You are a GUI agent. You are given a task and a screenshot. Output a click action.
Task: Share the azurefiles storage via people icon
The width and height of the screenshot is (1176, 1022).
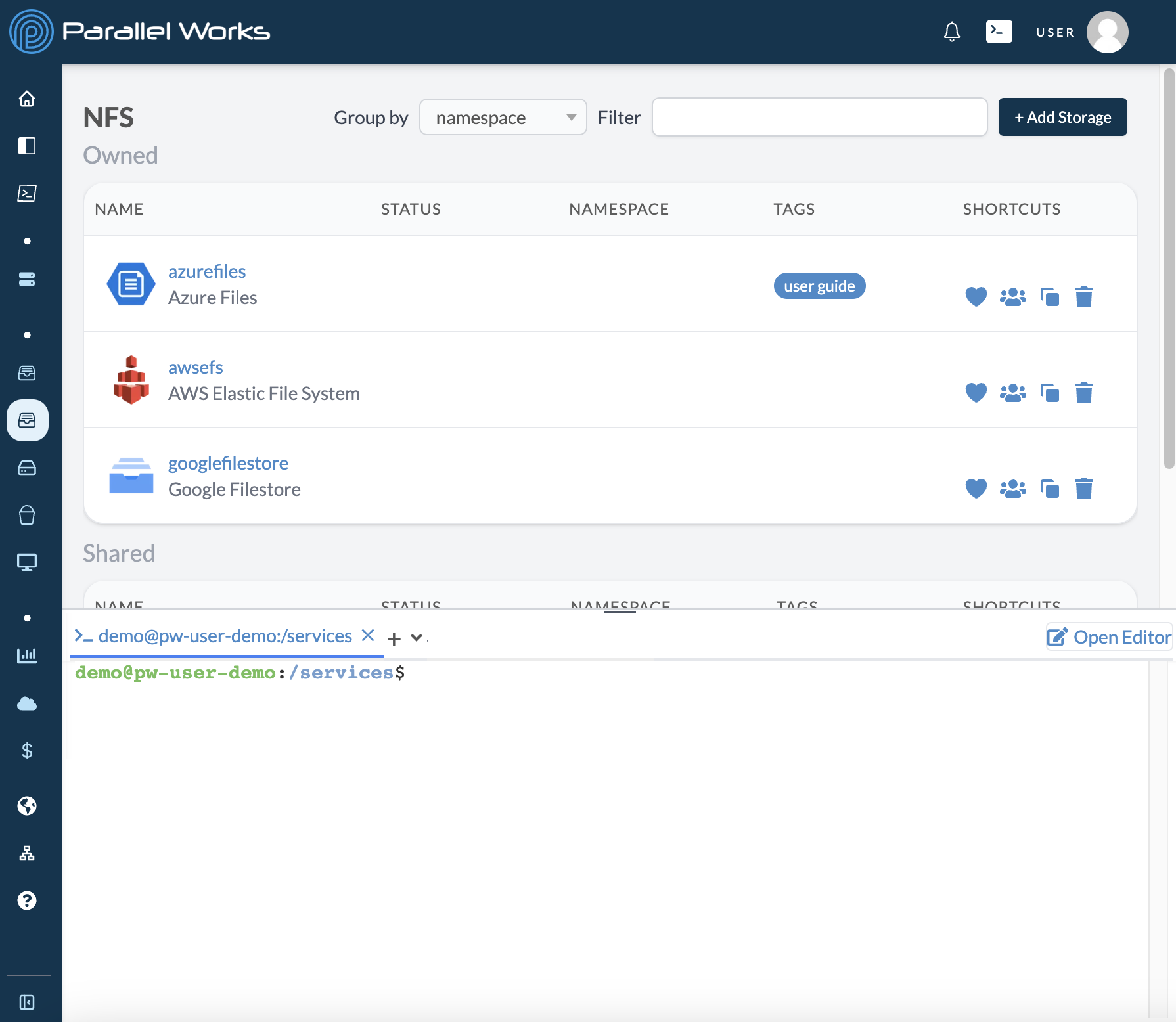click(1013, 297)
